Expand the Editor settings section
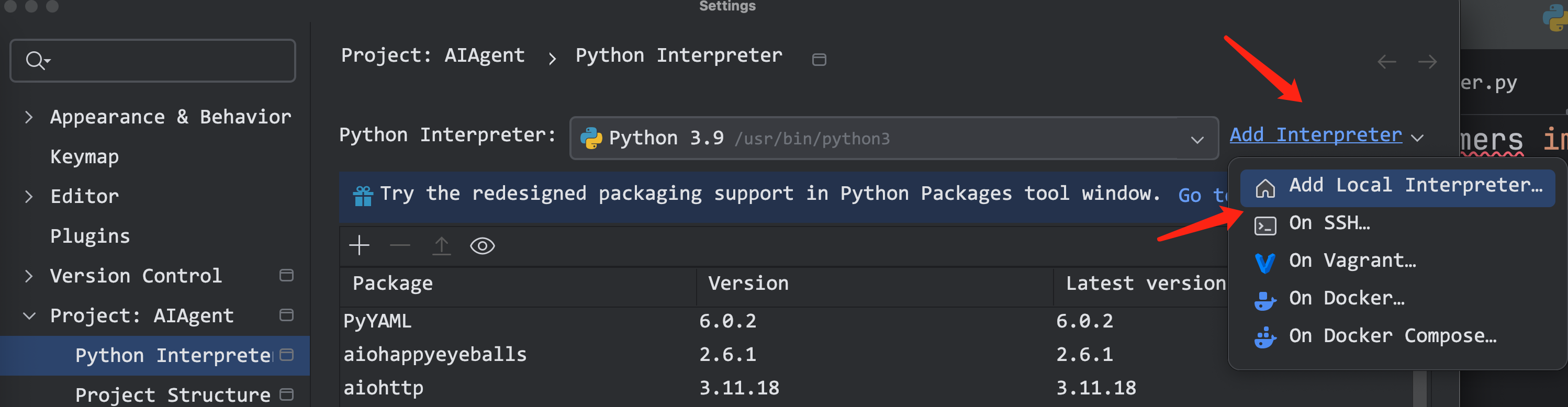 [x=29, y=197]
